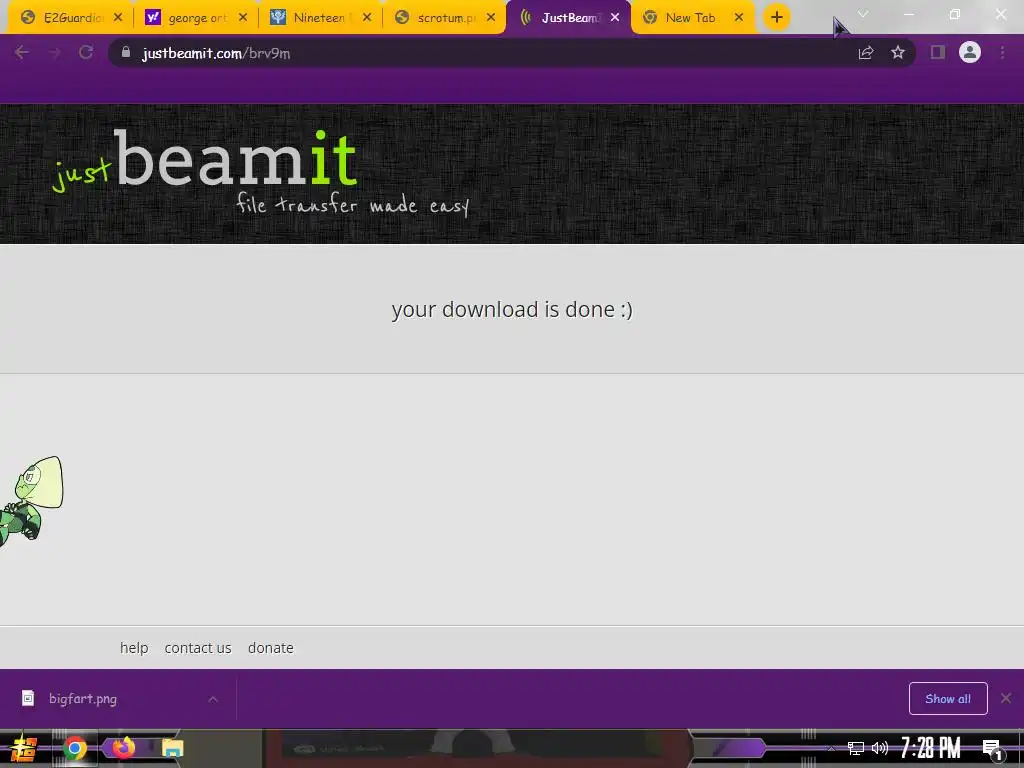Toggle the browser side panel

coord(938,53)
